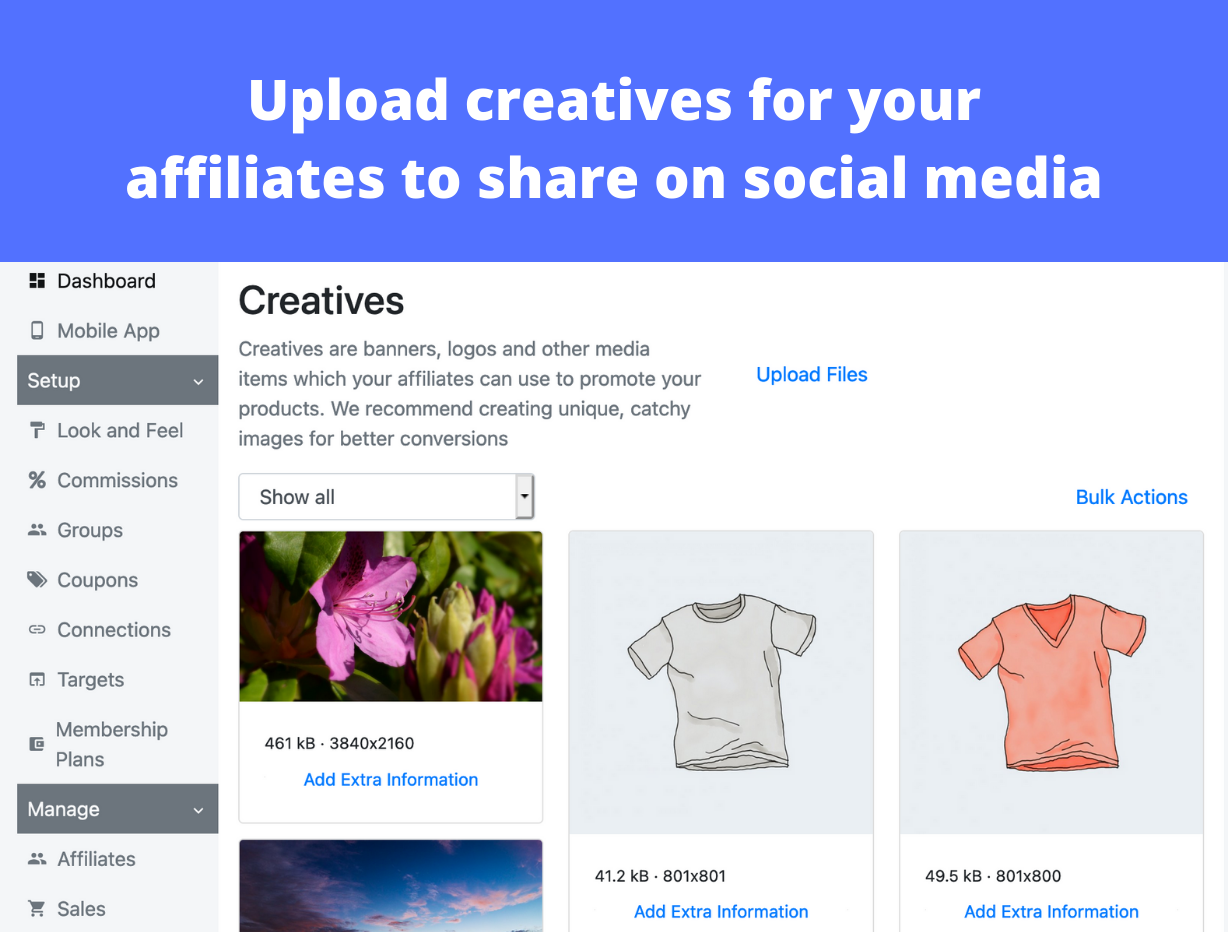Image resolution: width=1228 pixels, height=932 pixels.
Task: Collapse the Setup section chevron
Action: [198, 382]
